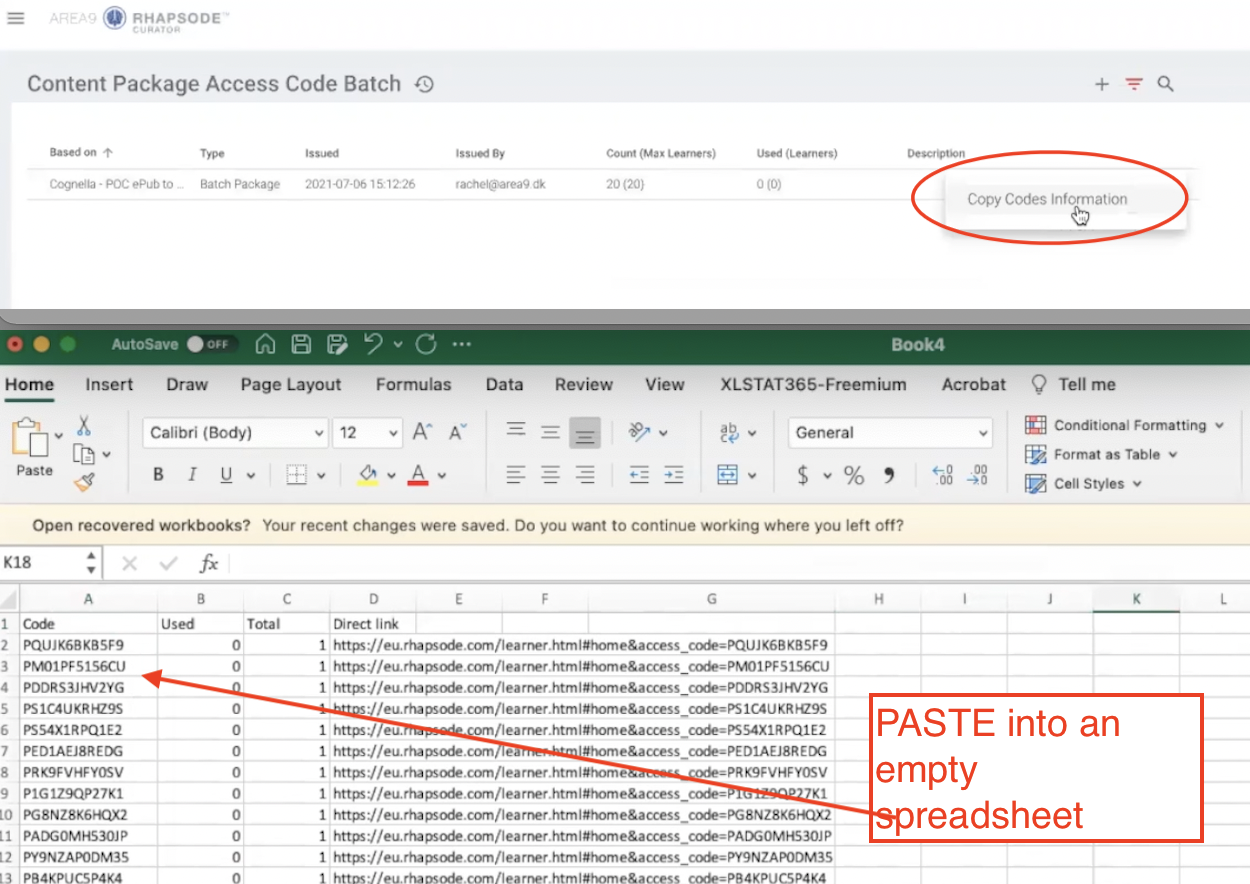1250x884 pixels.
Task: Open the Format as Table dropdown
Action: click(1102, 454)
